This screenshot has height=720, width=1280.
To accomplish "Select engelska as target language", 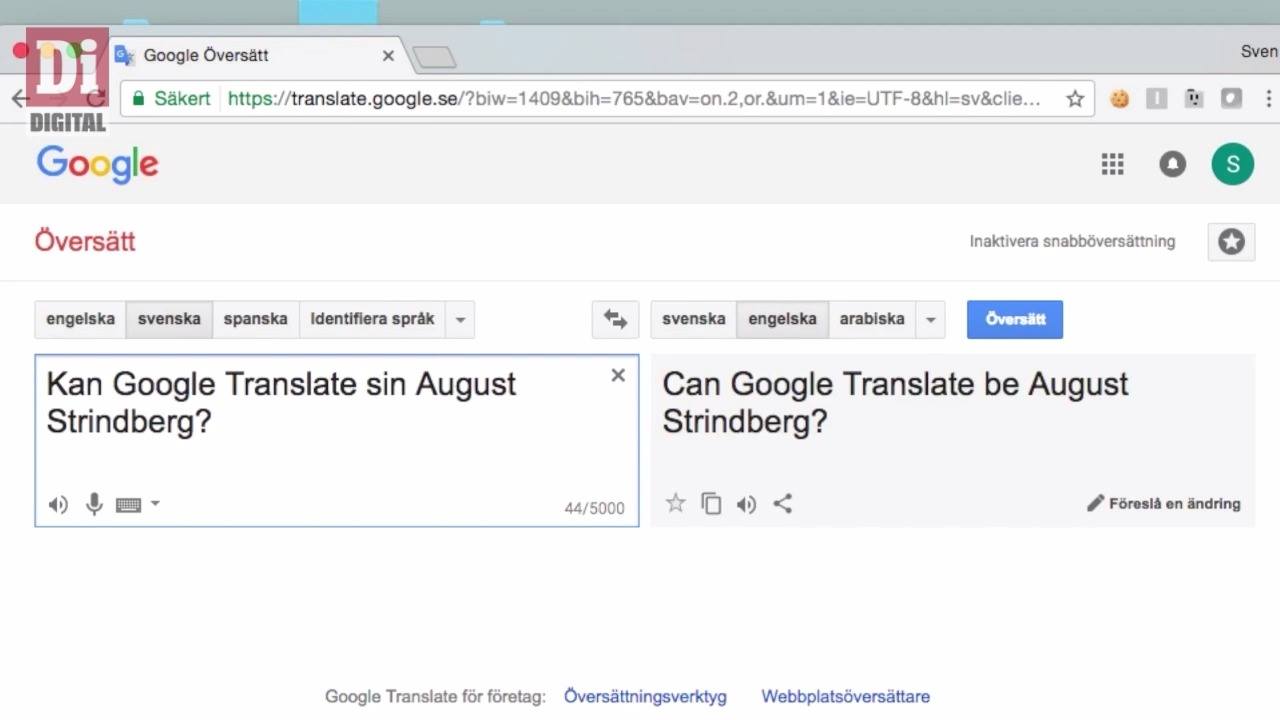I will (782, 320).
